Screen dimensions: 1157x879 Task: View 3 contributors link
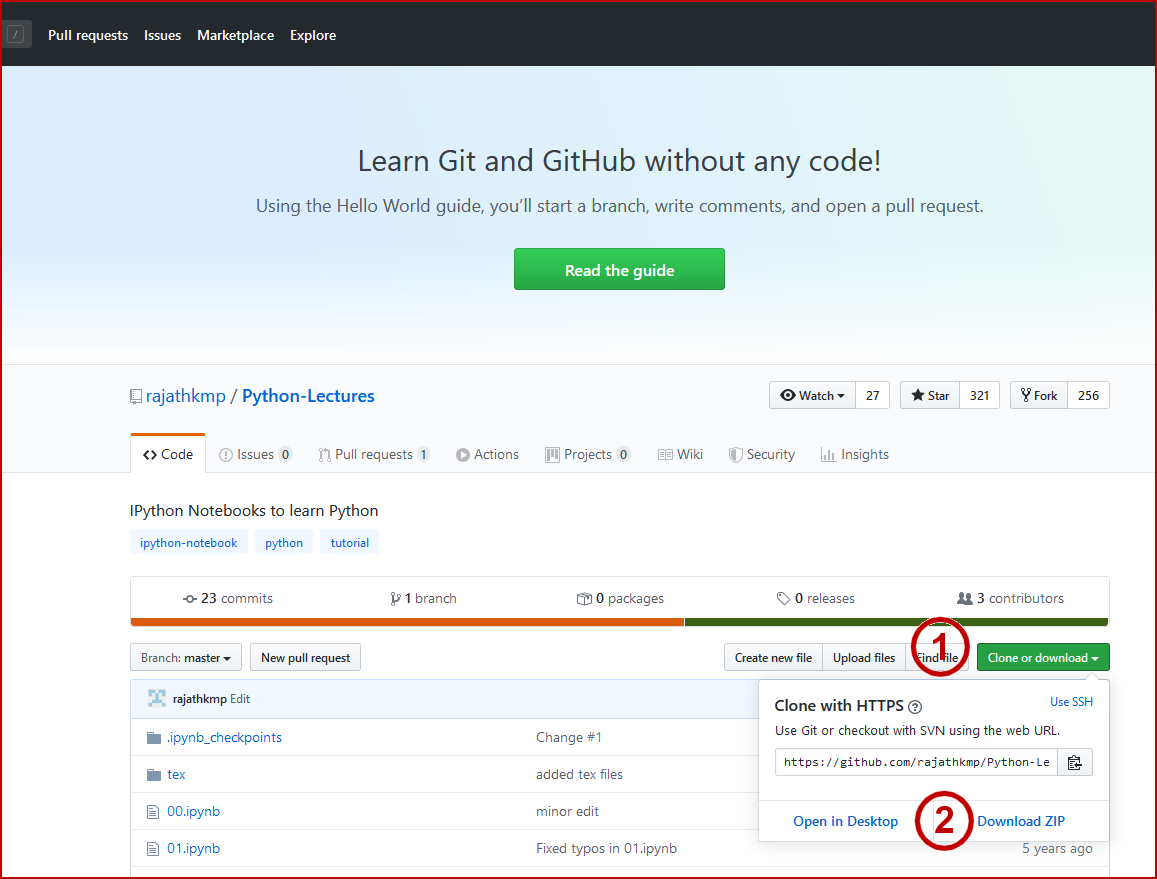[1011, 599]
